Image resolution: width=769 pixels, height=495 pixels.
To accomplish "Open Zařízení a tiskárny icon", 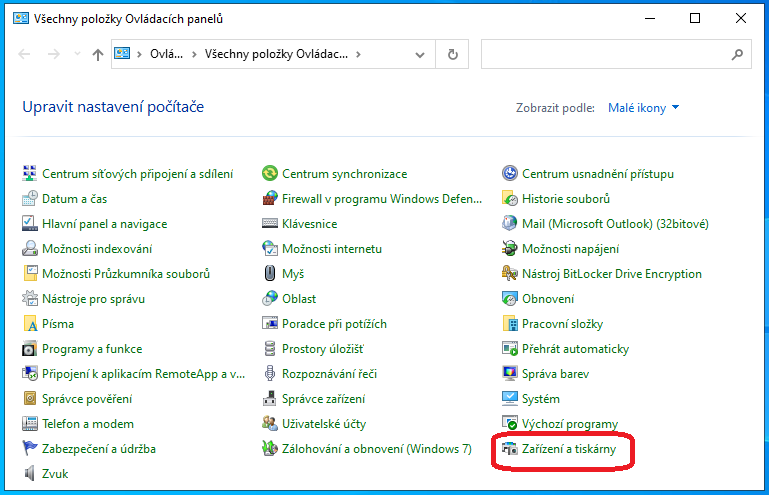I will (510, 448).
